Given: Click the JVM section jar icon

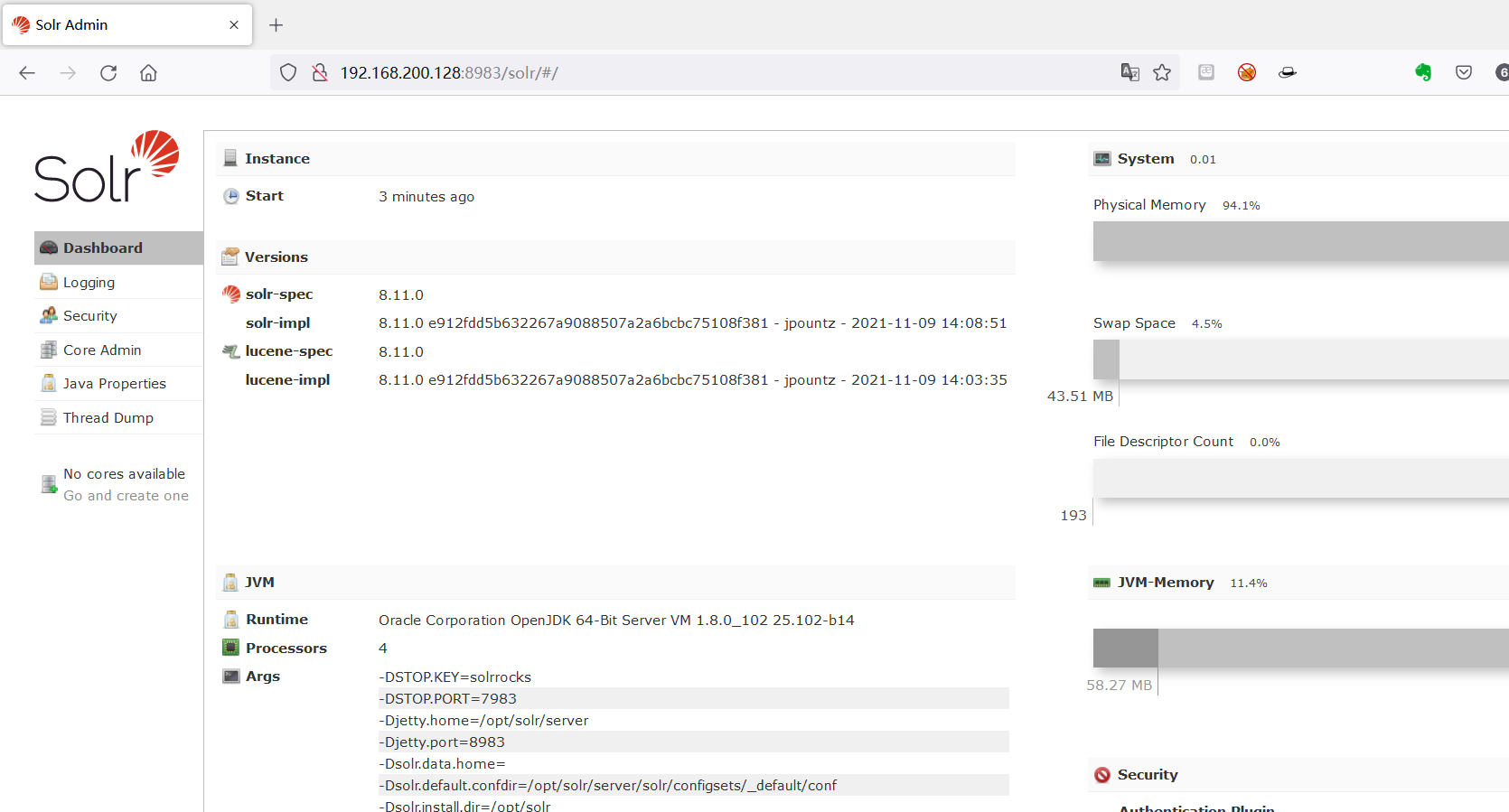Looking at the screenshot, I should (x=230, y=583).
